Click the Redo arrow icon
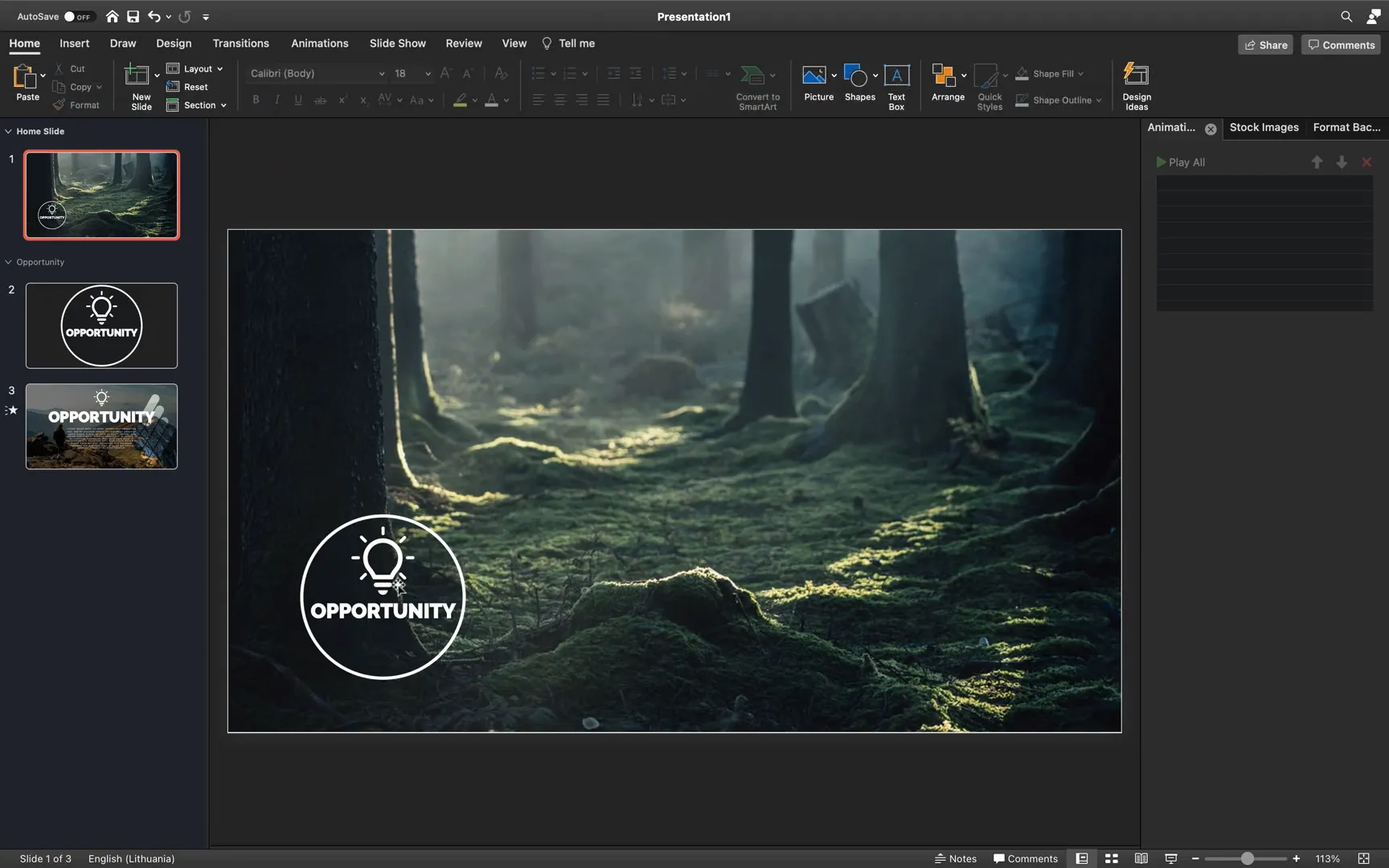The width and height of the screenshot is (1389, 868). pos(185,16)
